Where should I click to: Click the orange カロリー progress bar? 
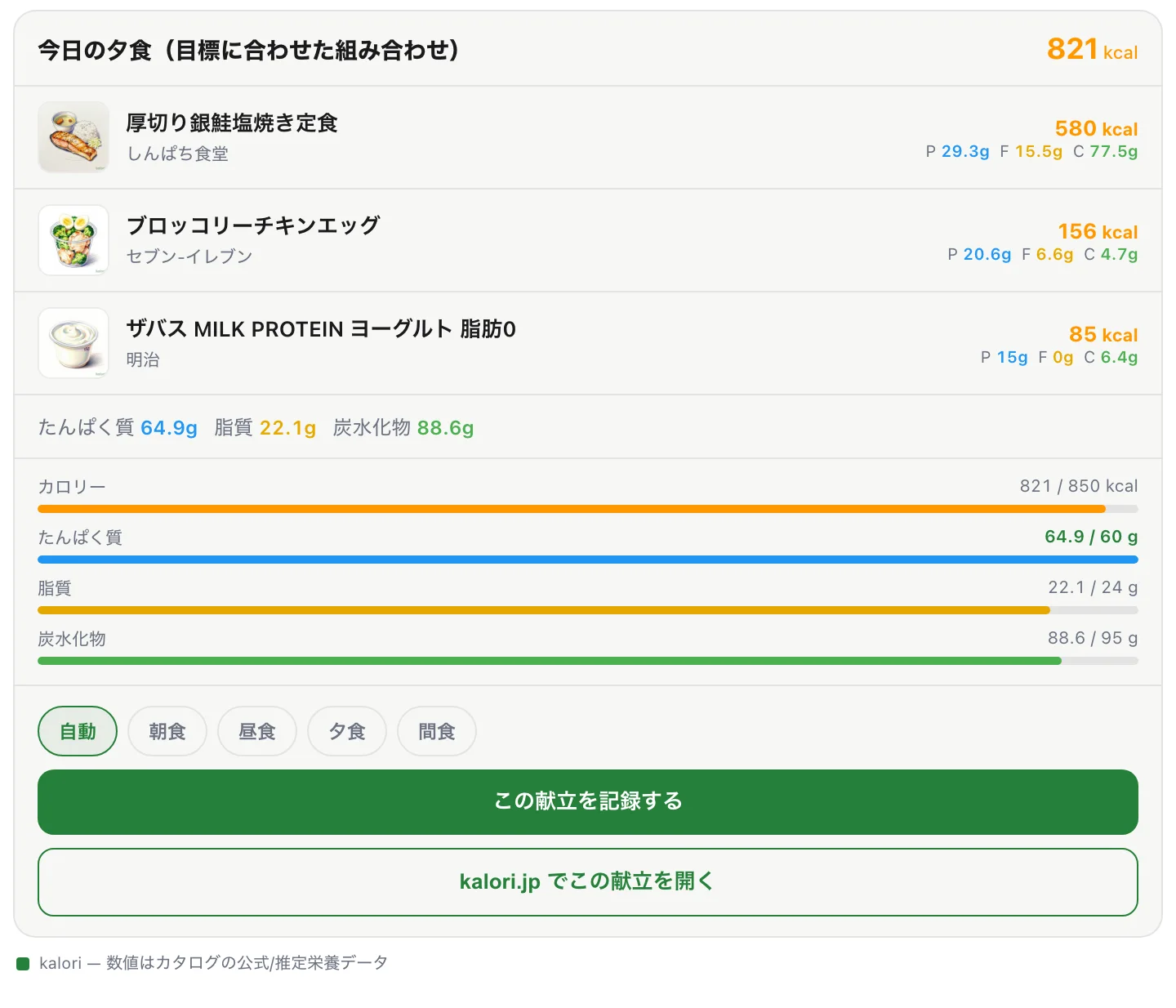click(x=588, y=509)
